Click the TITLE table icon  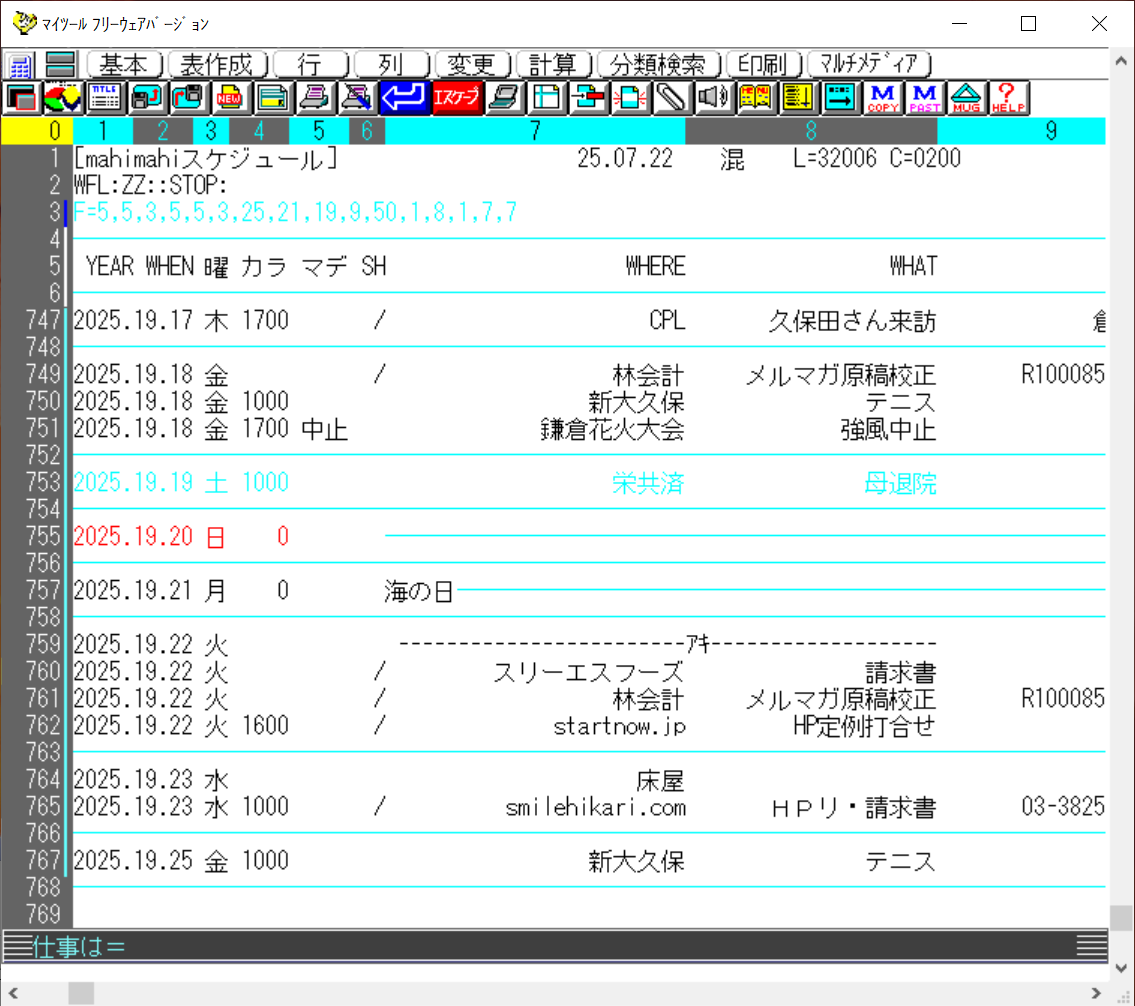point(104,97)
